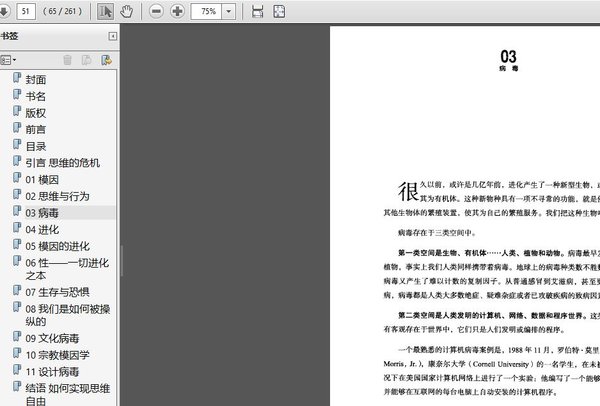Open the 书名 bookmark
The height and width of the screenshot is (406, 600).
[x=36, y=96]
